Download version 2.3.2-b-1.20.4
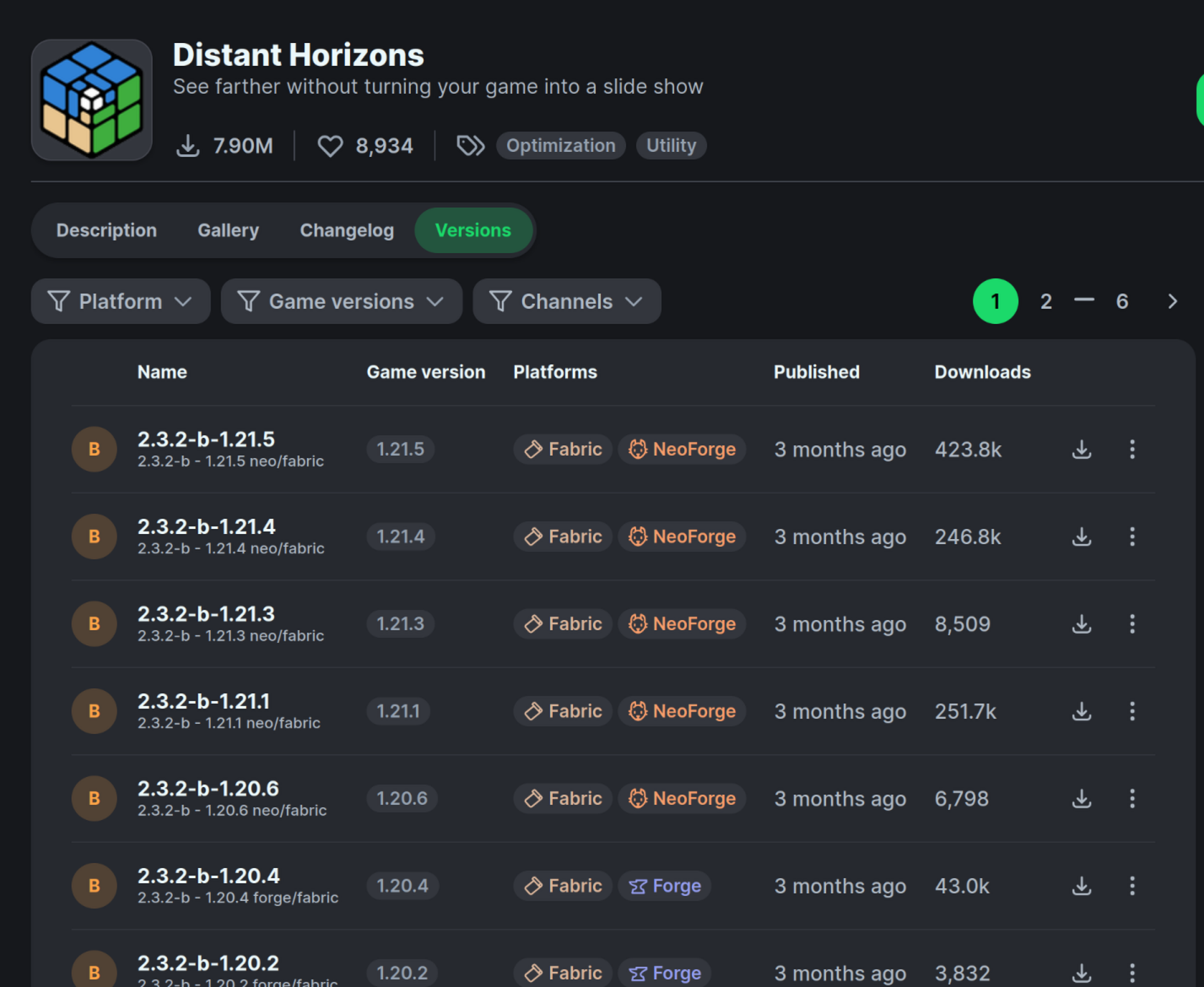 pos(1082,886)
